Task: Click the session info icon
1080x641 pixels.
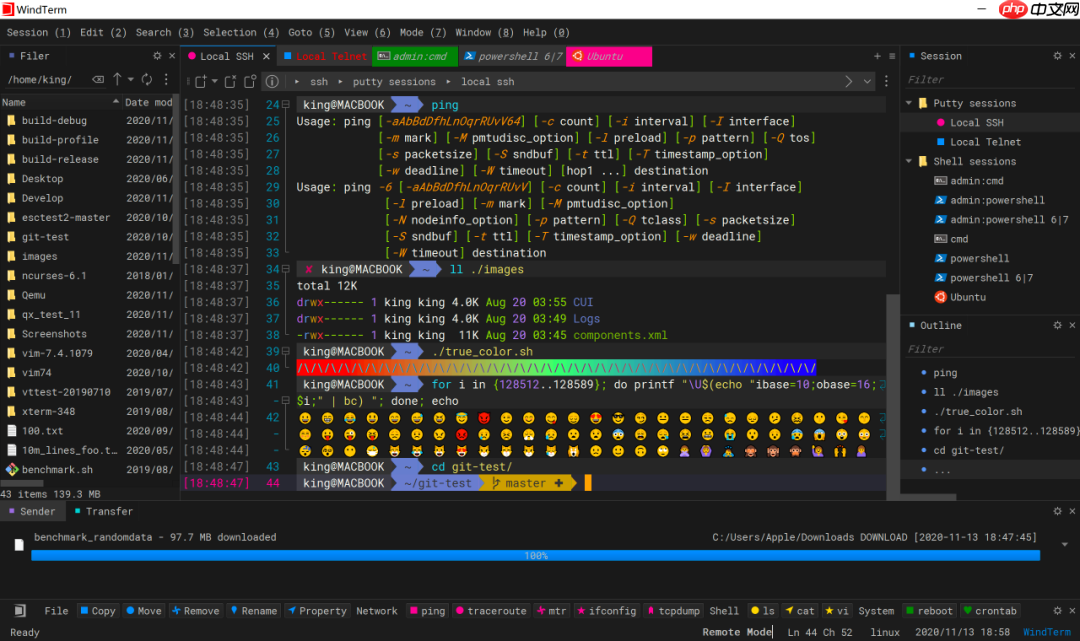Action: 272,81
